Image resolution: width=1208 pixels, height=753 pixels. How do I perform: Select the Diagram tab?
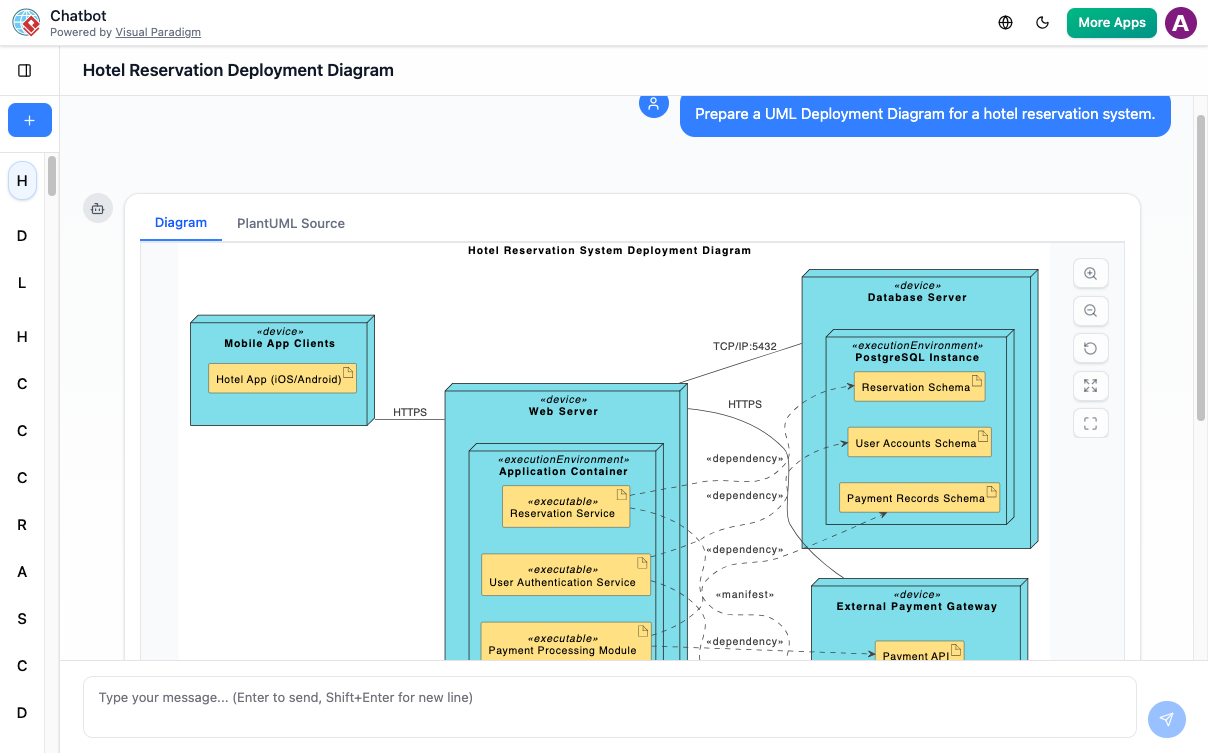coord(180,223)
